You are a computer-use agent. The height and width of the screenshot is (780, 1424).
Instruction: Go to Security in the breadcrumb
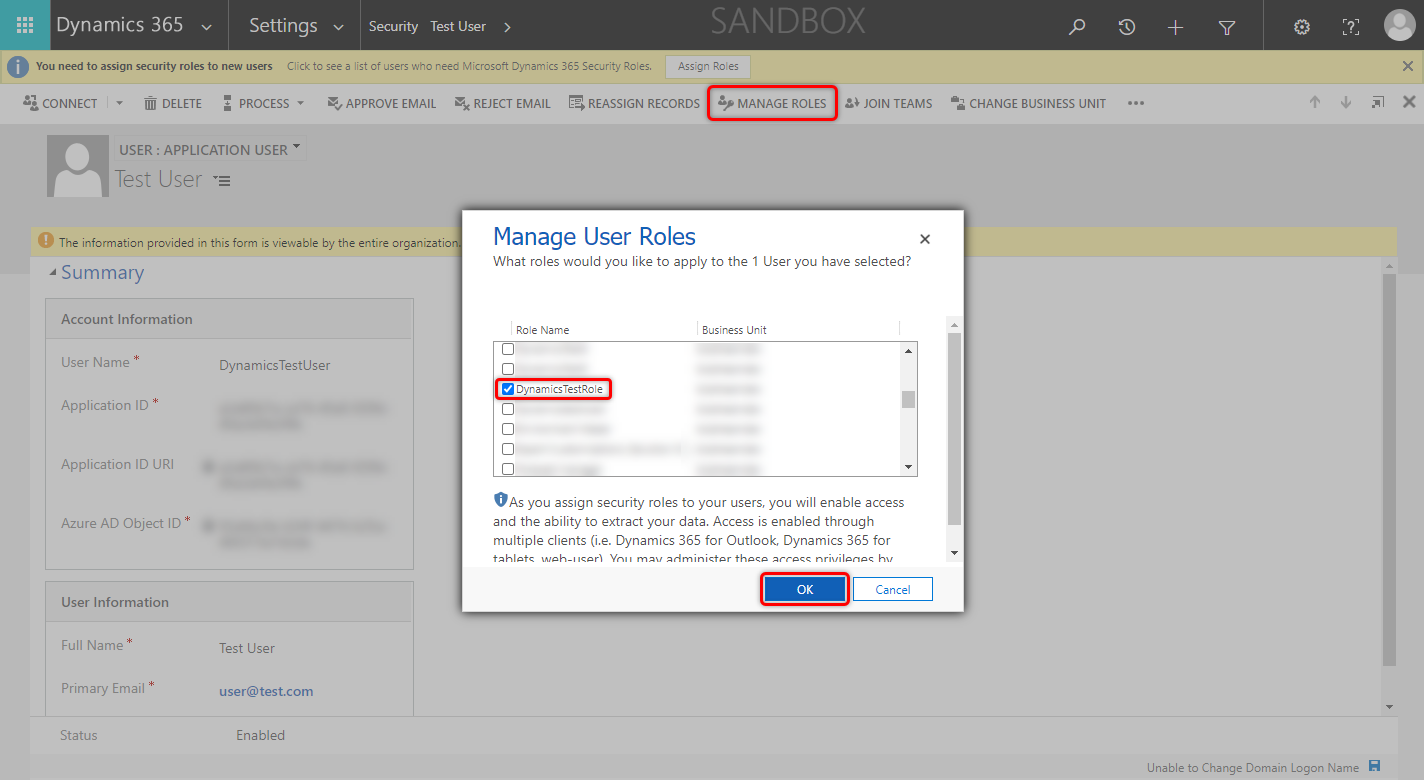tap(393, 27)
